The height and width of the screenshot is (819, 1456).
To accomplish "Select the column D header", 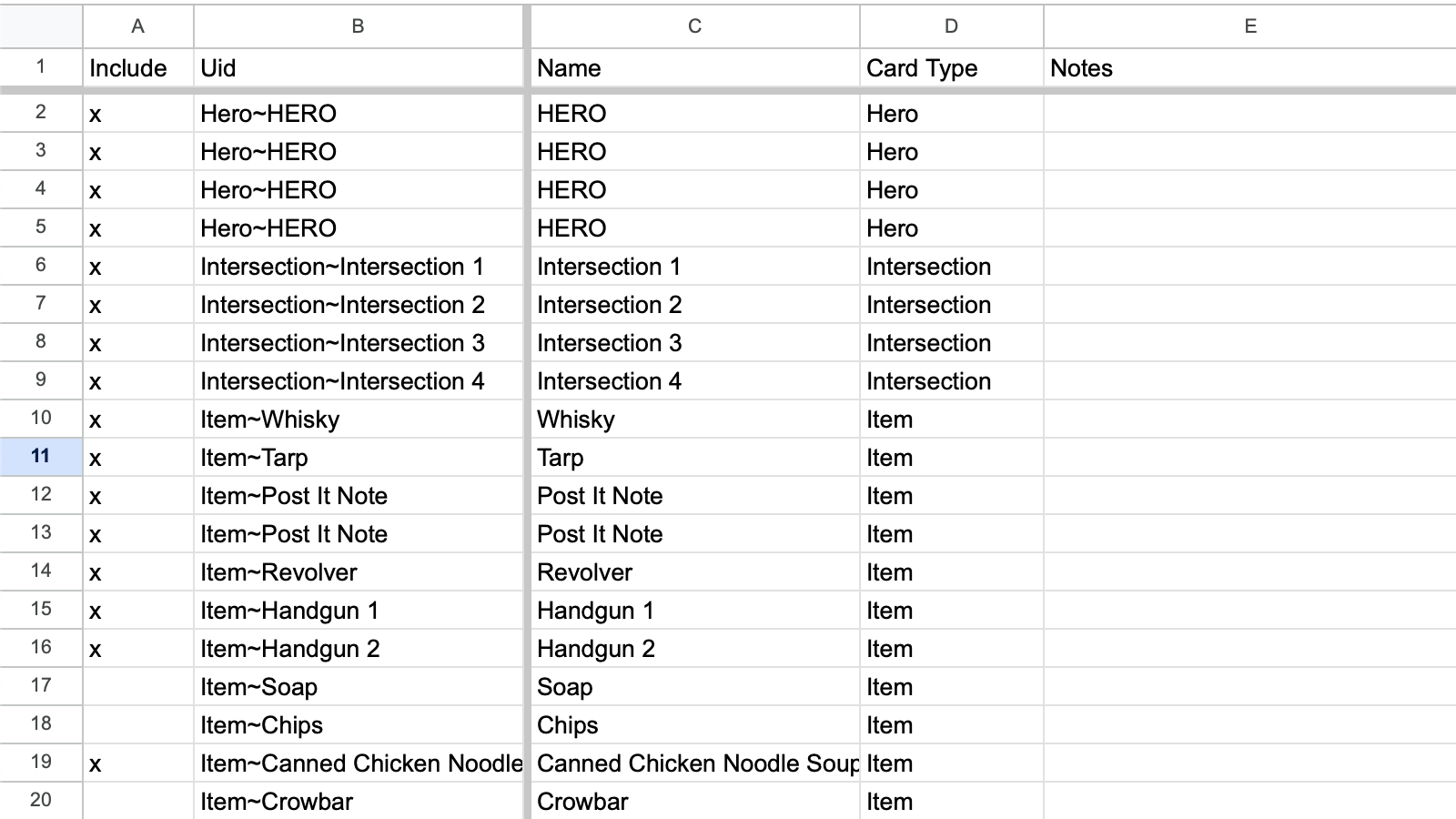I will [x=951, y=26].
